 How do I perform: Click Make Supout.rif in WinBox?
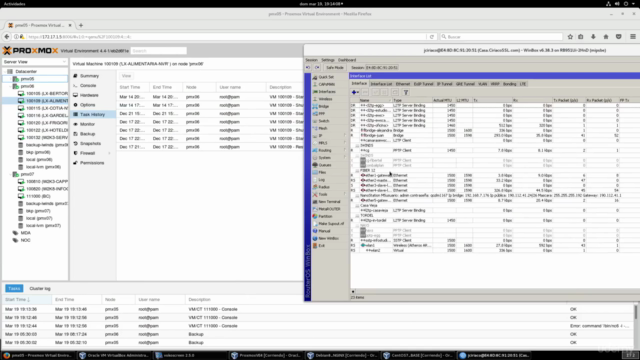[x=331, y=224]
